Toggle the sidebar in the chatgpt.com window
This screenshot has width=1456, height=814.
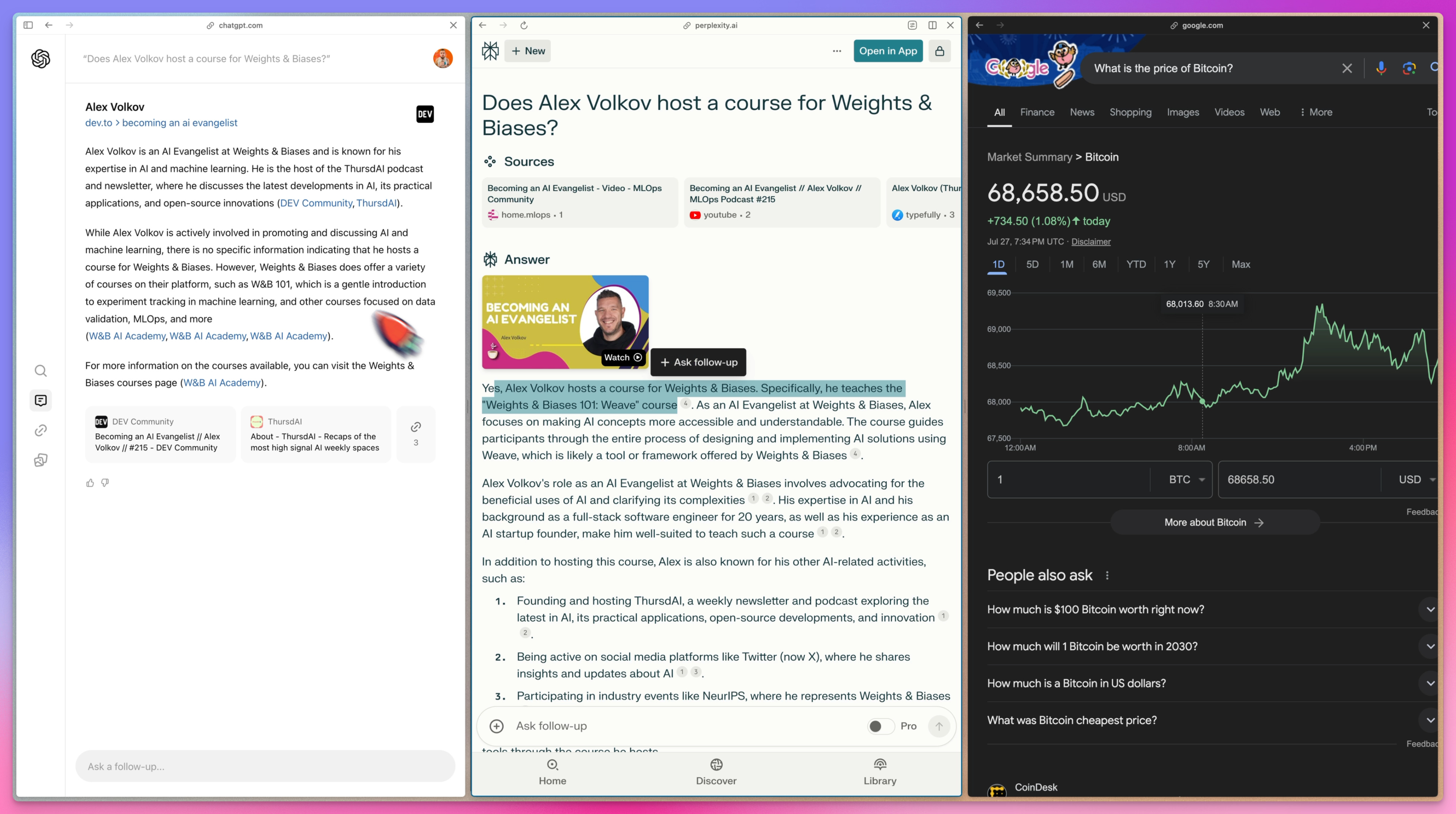(x=28, y=25)
